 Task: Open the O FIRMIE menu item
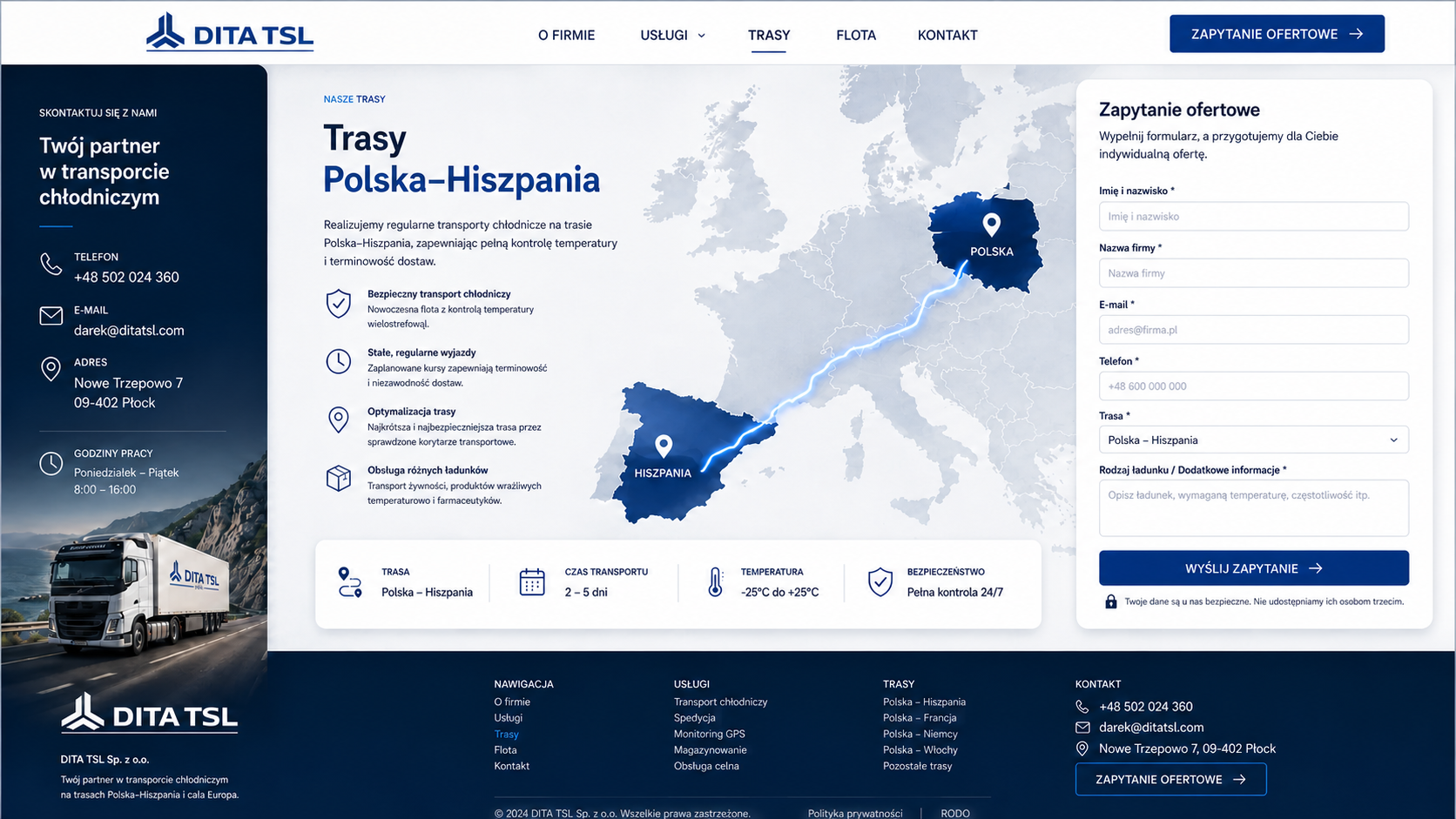click(x=566, y=35)
